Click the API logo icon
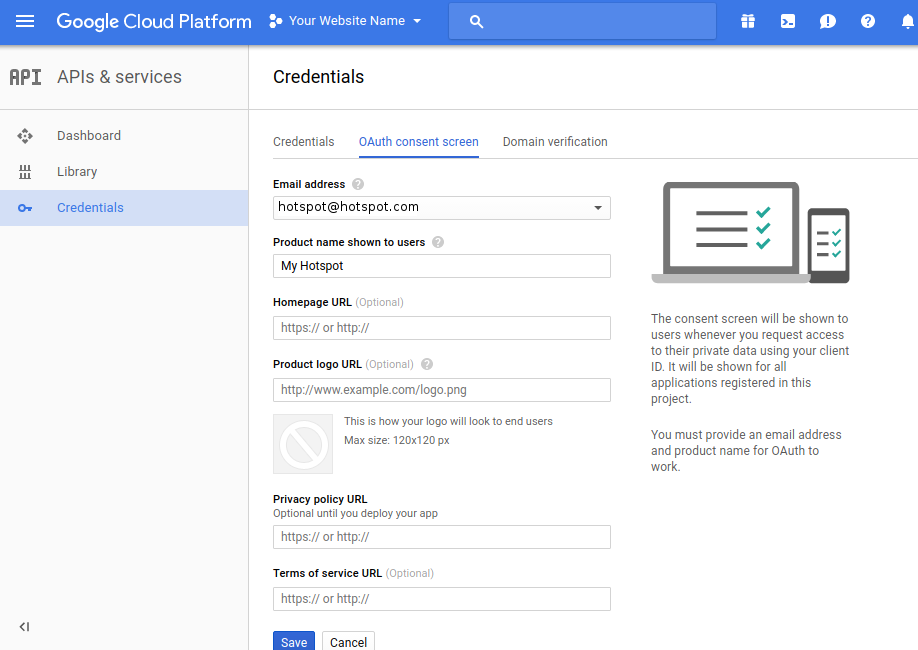This screenshot has width=918, height=650. click(x=25, y=77)
